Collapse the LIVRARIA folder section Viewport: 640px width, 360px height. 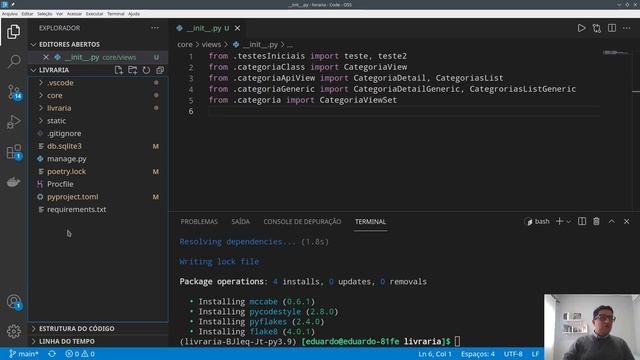(x=54, y=70)
